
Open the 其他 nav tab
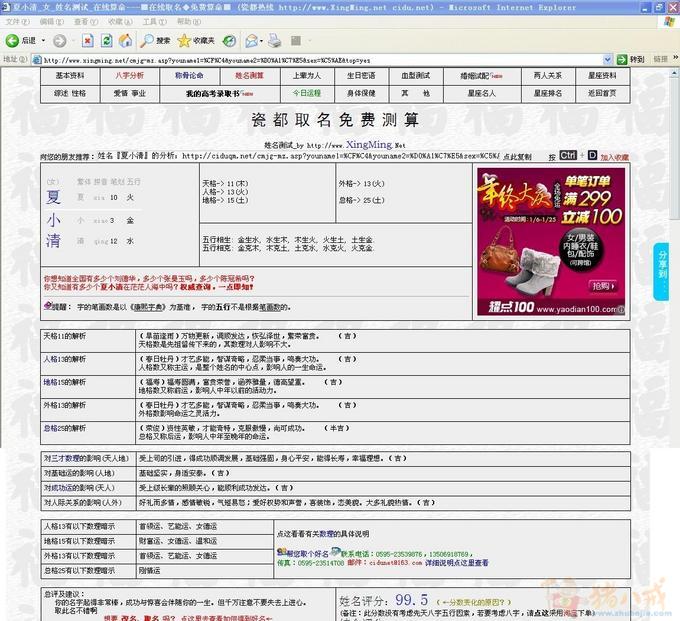point(415,93)
